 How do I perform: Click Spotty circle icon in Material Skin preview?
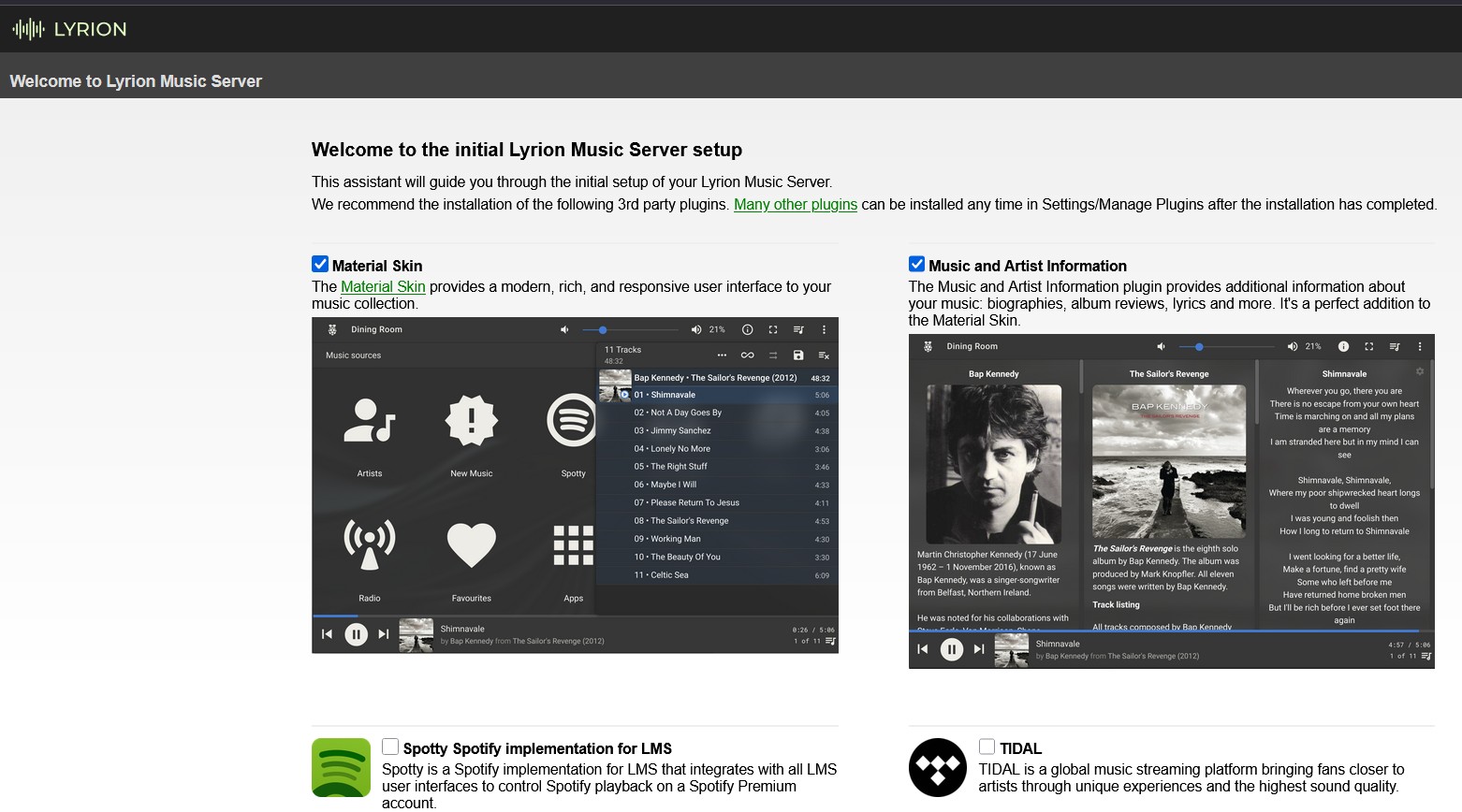(572, 421)
